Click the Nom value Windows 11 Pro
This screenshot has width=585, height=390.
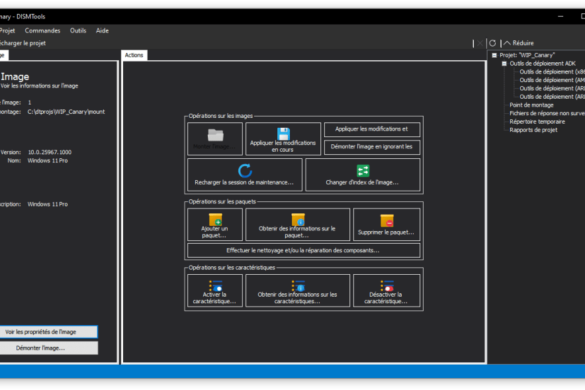pyautogui.click(x=48, y=161)
